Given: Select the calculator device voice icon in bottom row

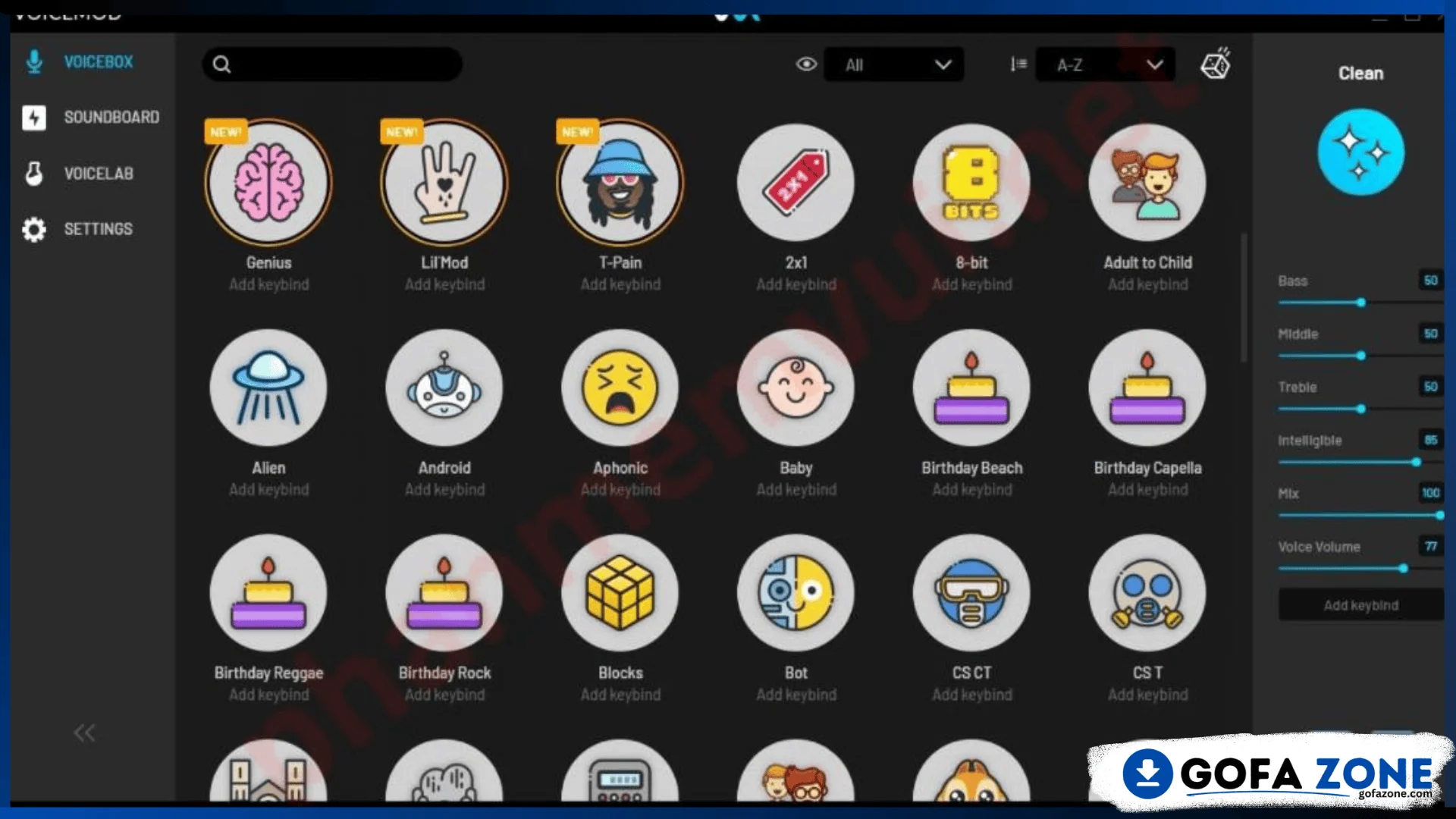Looking at the screenshot, I should [620, 771].
